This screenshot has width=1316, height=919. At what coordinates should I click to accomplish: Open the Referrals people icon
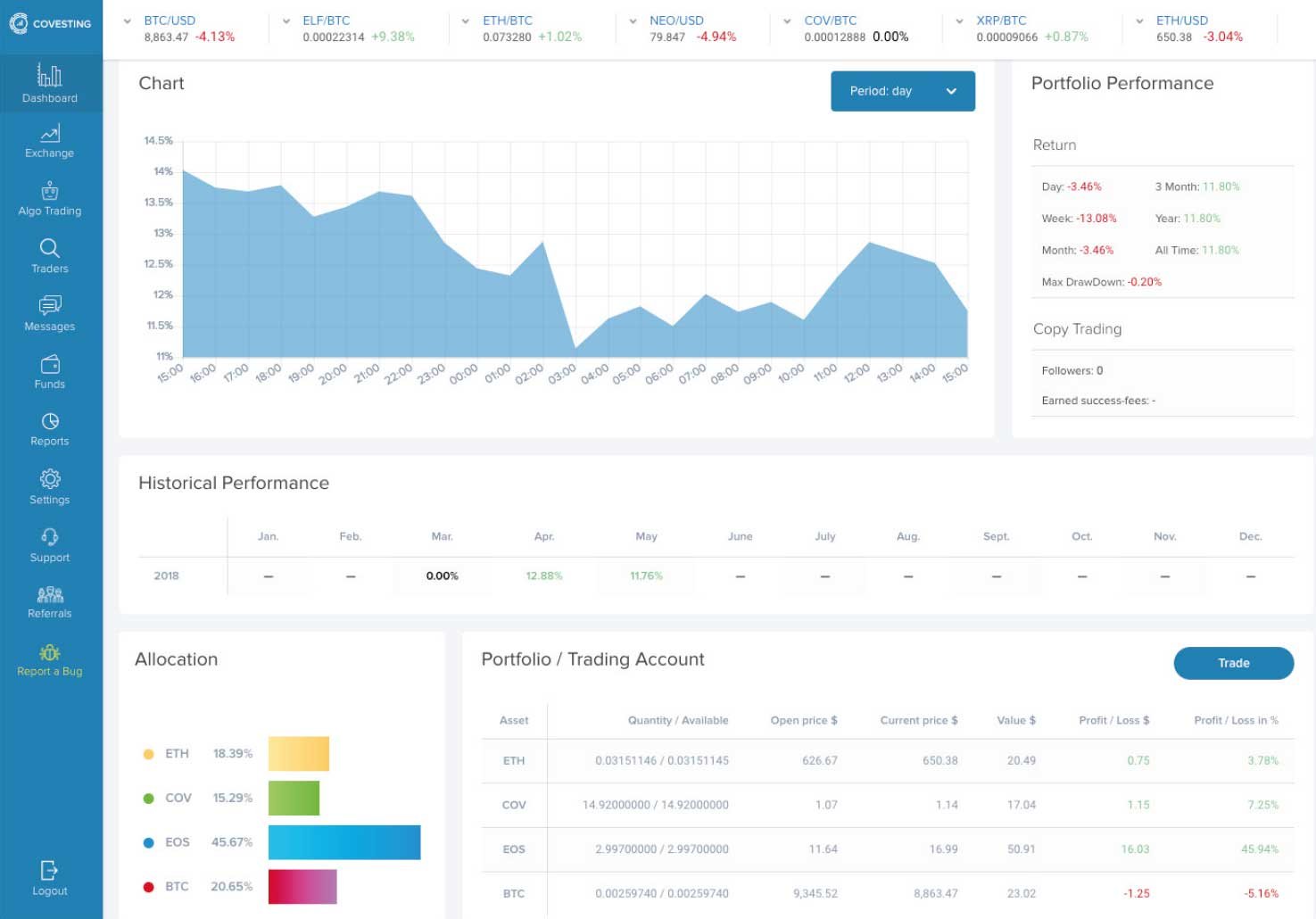50,594
